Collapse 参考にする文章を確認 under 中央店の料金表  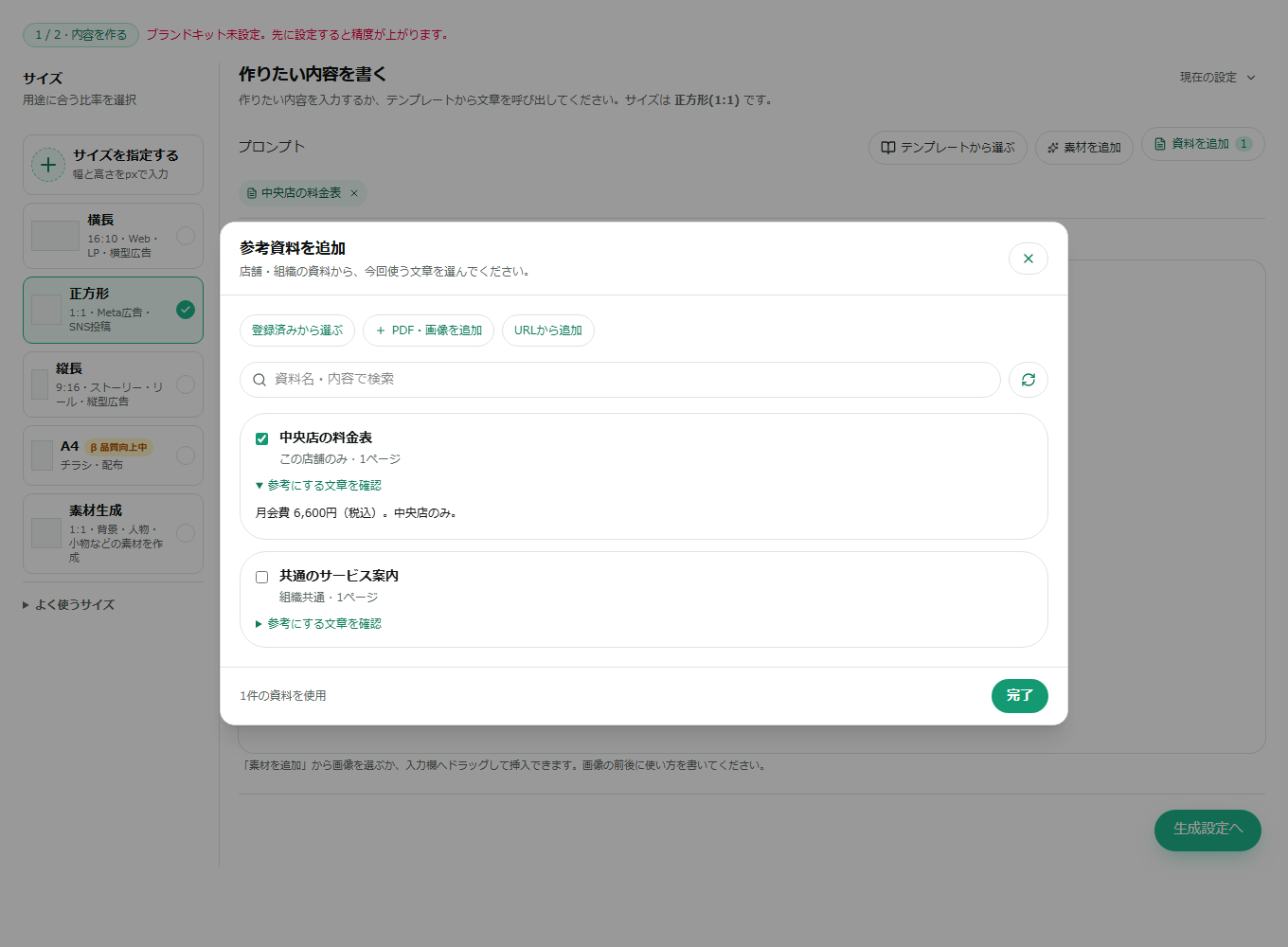318,485
